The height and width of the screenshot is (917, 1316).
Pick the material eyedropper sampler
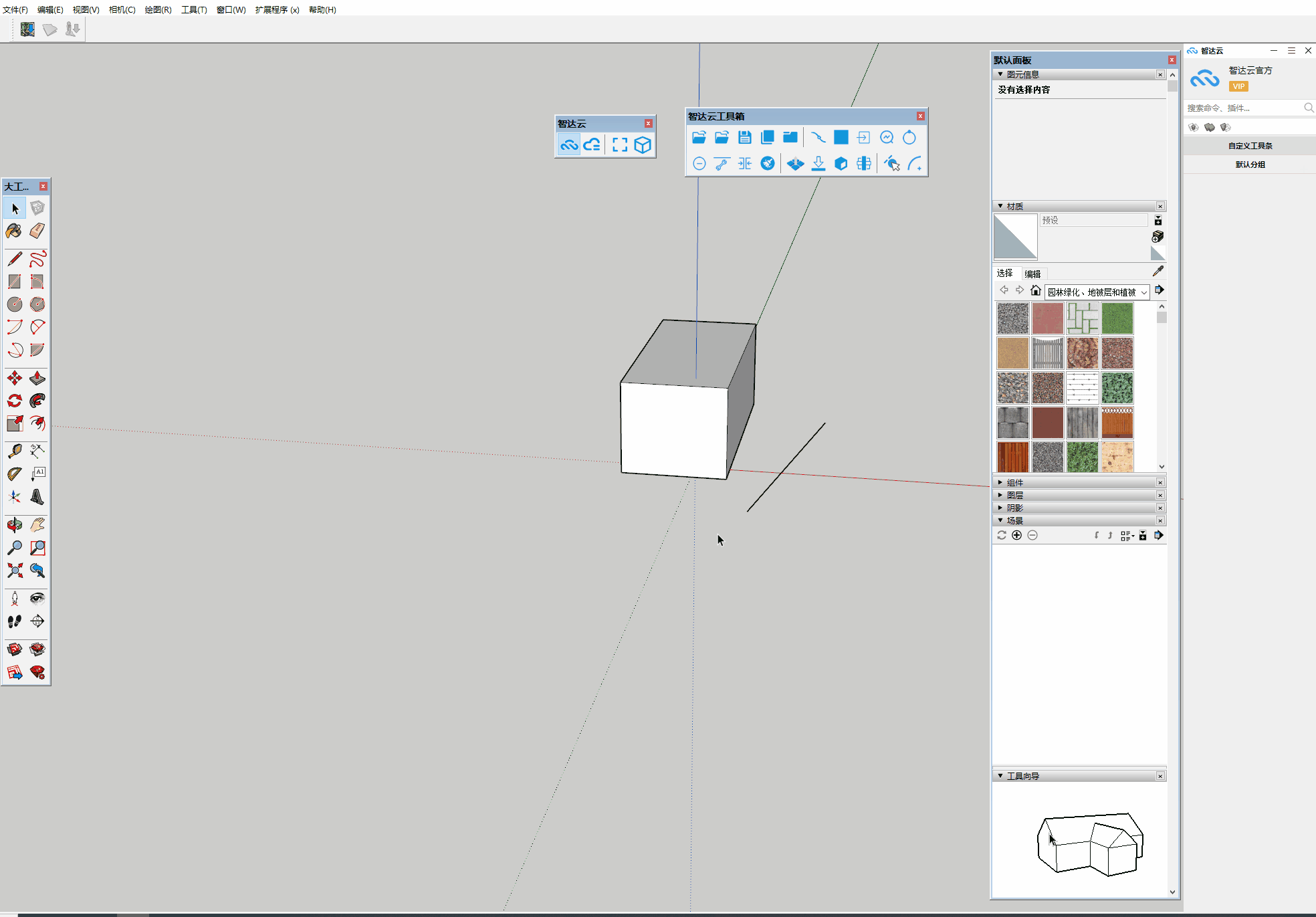coord(1158,271)
